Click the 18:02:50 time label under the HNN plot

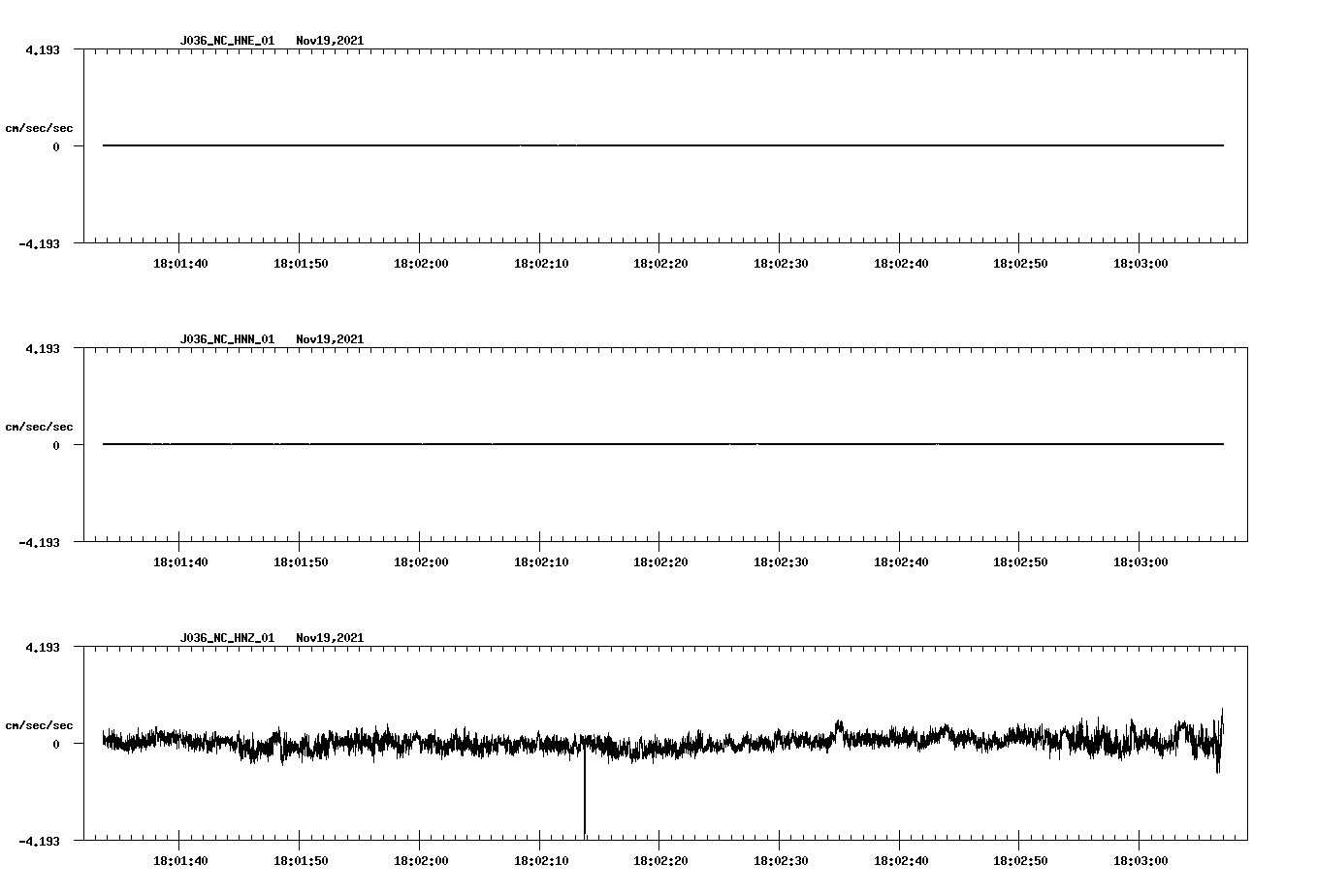pos(1020,562)
